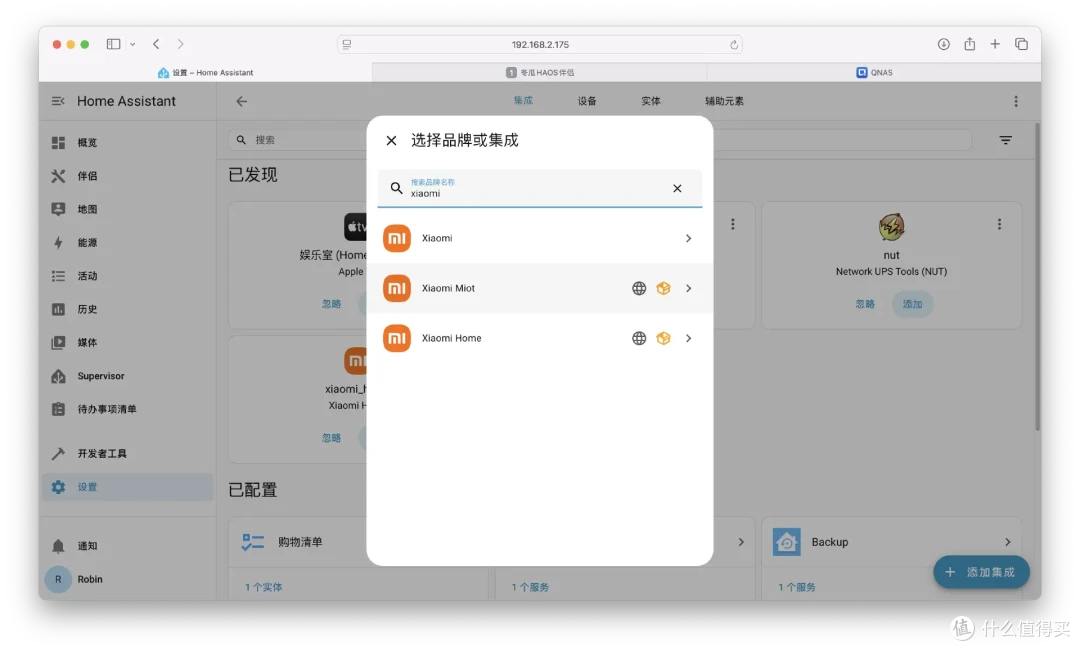Expand Xiaomi Miot row chevron
The height and width of the screenshot is (651, 1080).
pyautogui.click(x=688, y=288)
